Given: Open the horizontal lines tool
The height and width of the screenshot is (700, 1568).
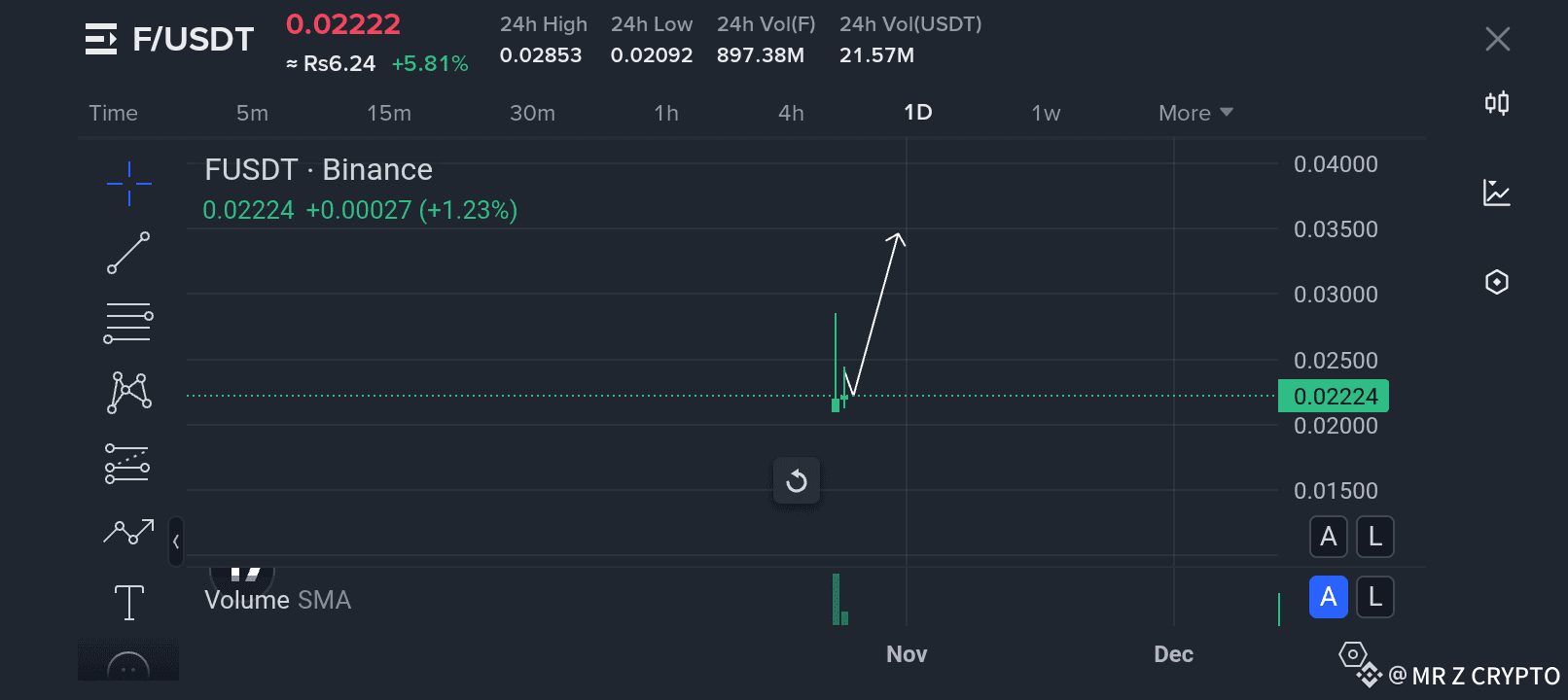Looking at the screenshot, I should click(128, 323).
